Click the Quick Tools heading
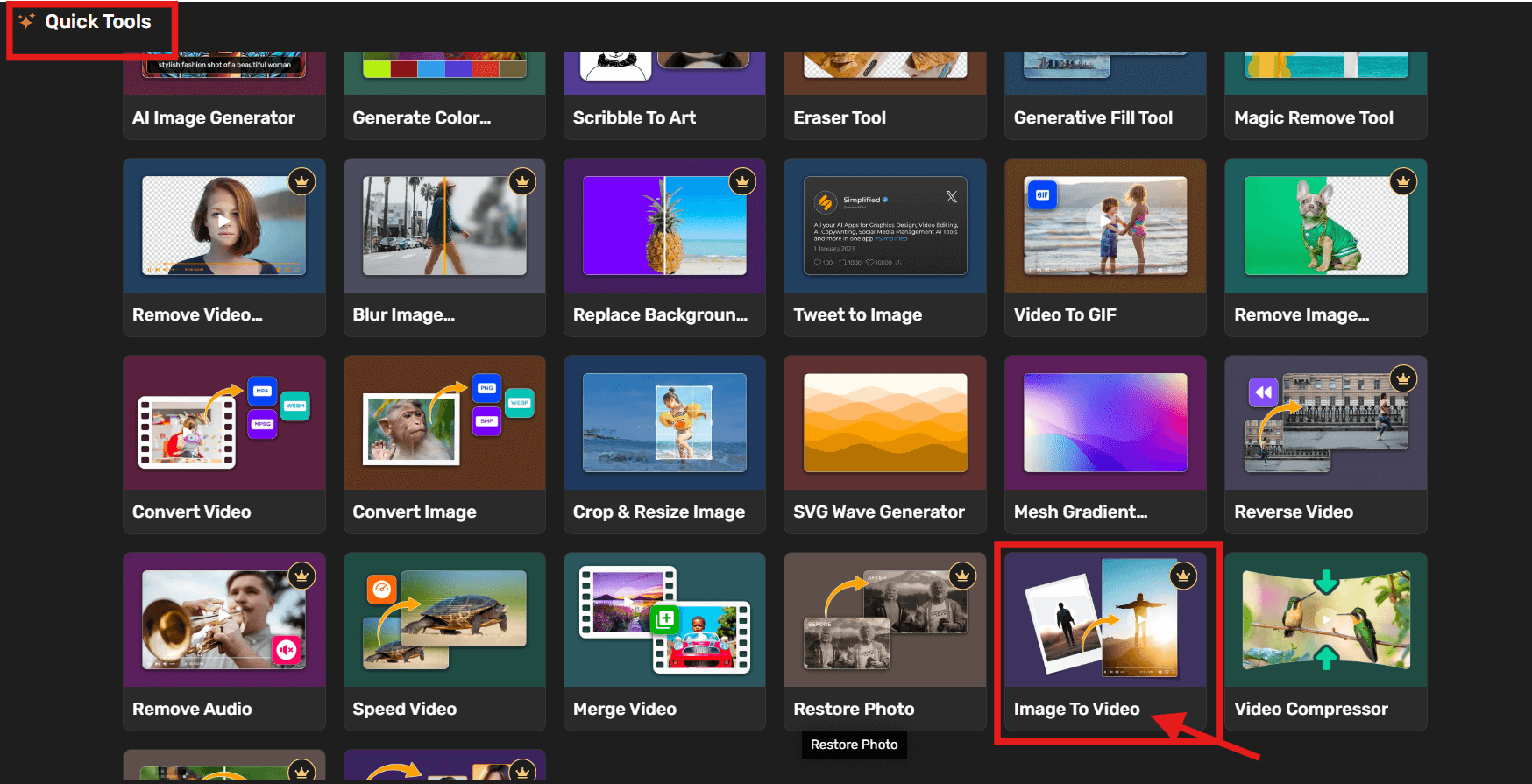 tap(98, 21)
